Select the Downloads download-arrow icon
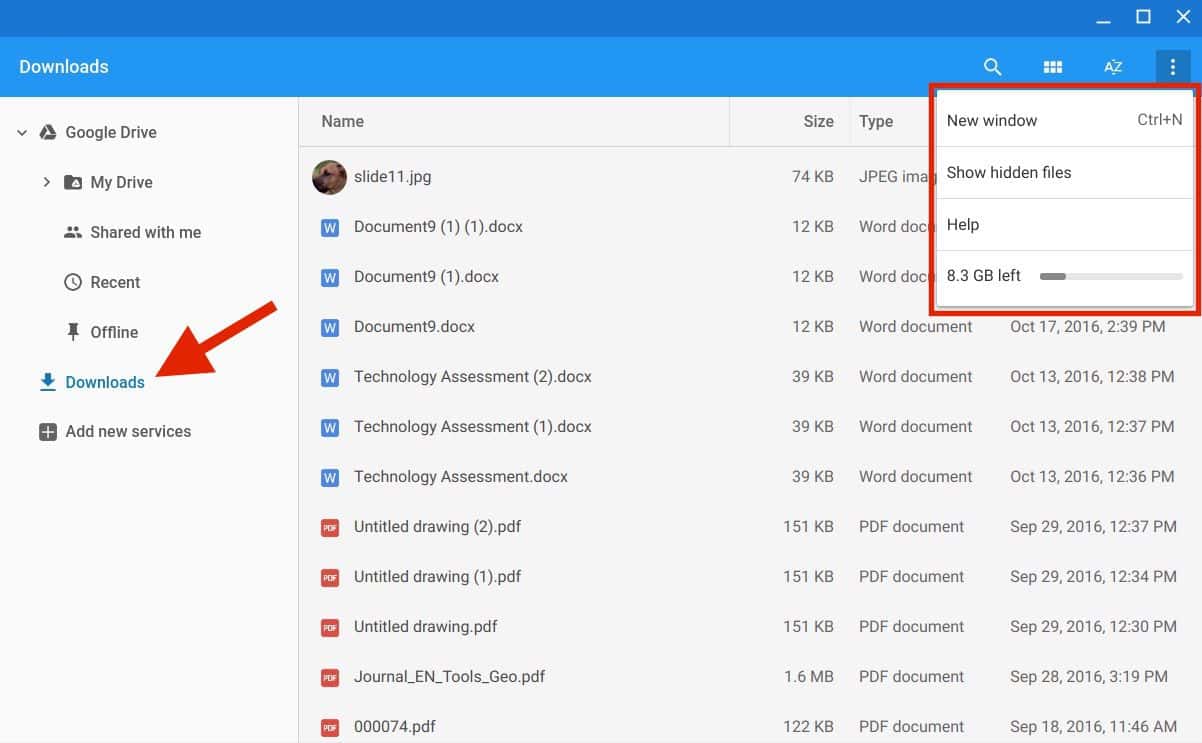This screenshot has width=1202, height=743. (x=46, y=382)
